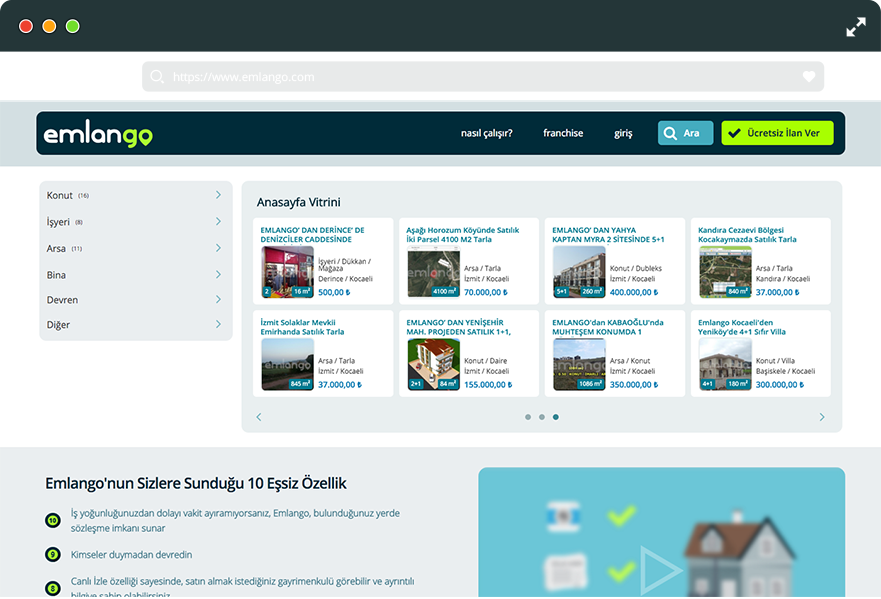Image resolution: width=881 pixels, height=599 pixels.
Task: Open the Kandıra Cezaevi Bölgesi listing title
Action: [x=747, y=234]
